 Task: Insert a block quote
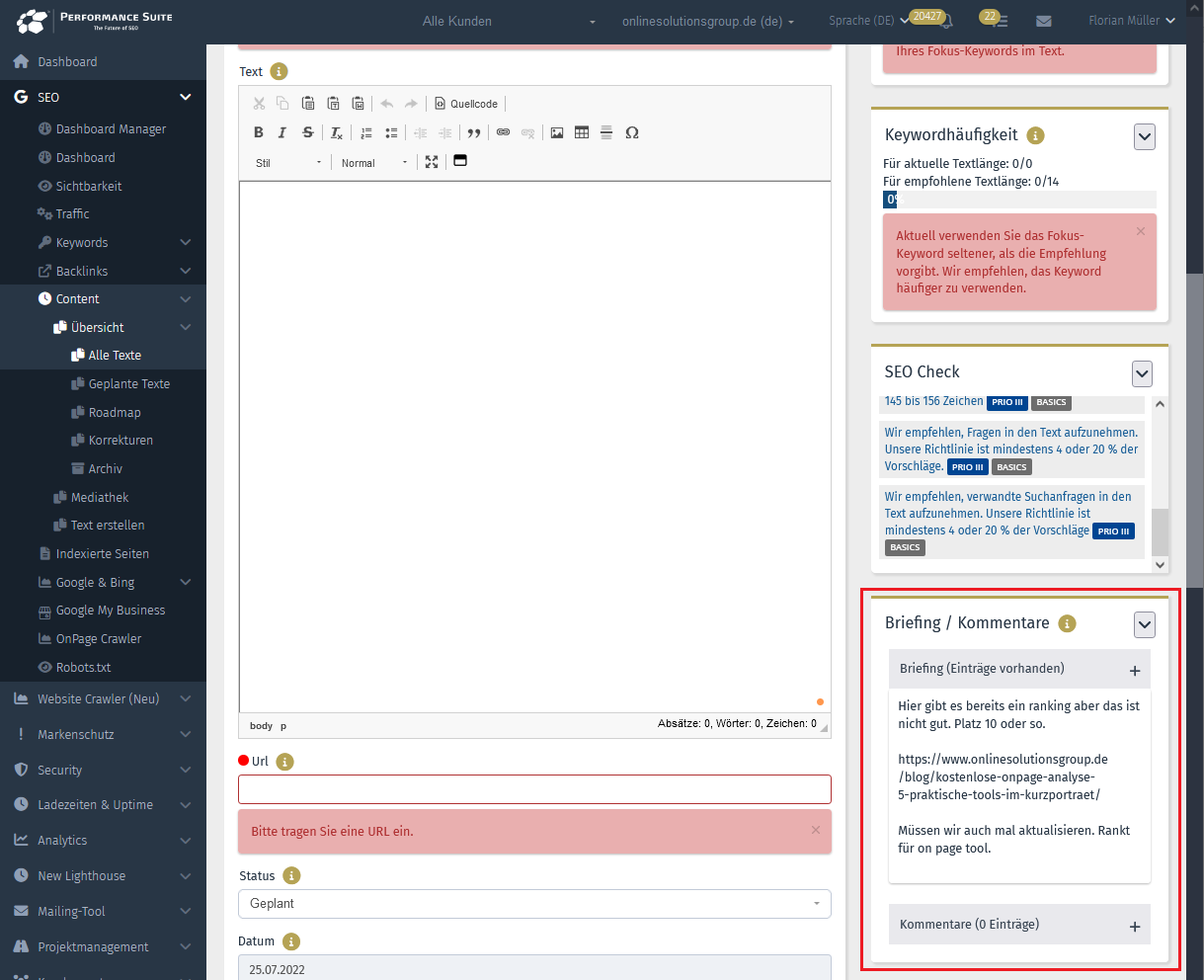coord(474,132)
